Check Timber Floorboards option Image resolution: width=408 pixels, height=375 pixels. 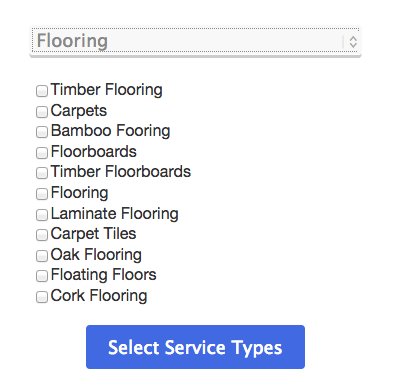point(42,173)
